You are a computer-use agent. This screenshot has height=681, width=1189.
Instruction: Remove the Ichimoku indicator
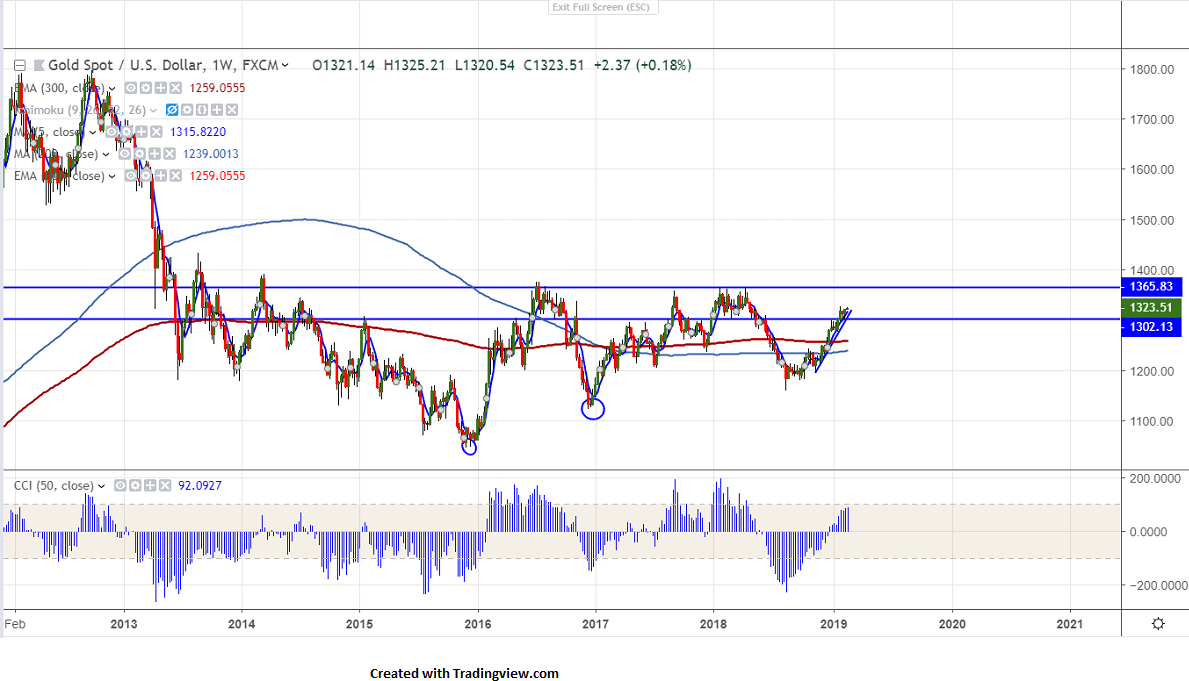[x=232, y=110]
